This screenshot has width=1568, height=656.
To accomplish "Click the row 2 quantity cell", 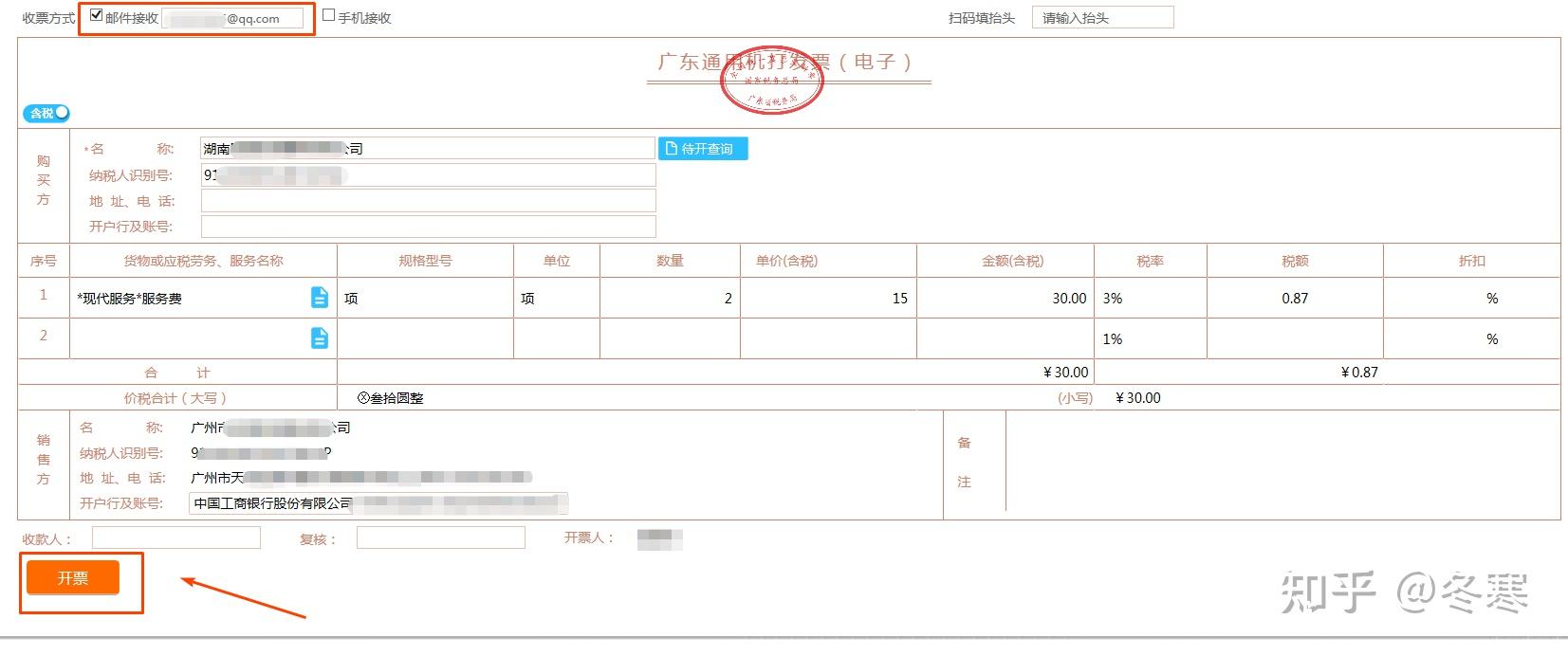I will (x=670, y=338).
